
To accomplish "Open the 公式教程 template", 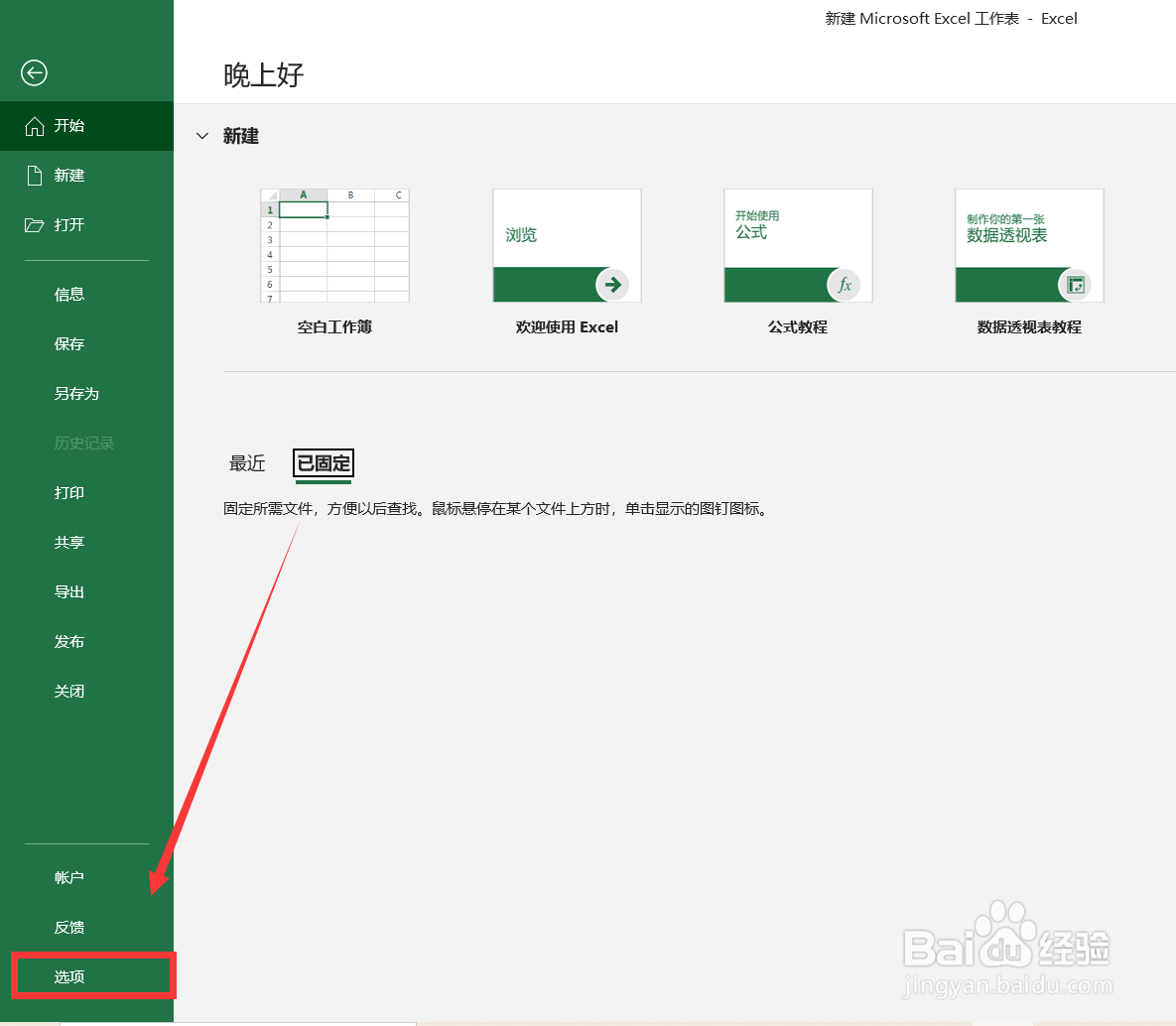I will 798,245.
